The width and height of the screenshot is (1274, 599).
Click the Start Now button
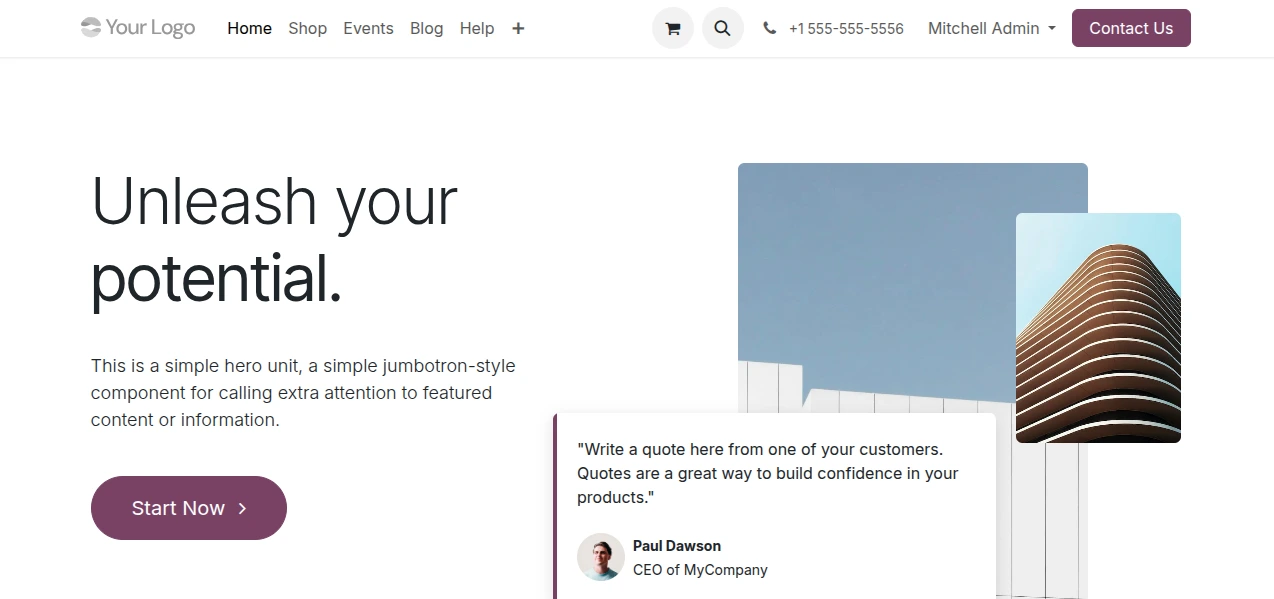point(189,508)
